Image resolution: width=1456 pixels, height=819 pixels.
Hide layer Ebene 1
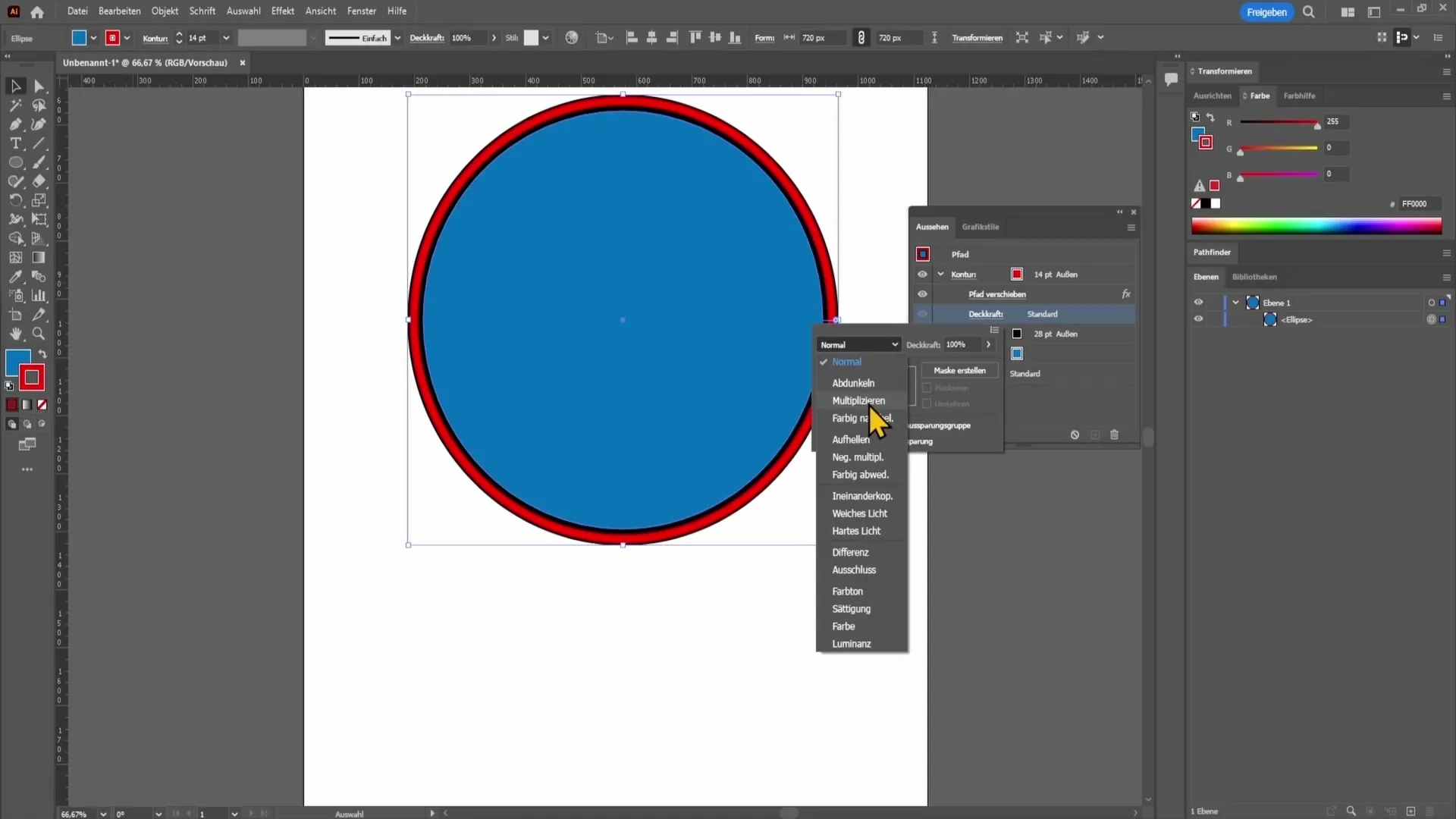(1198, 303)
